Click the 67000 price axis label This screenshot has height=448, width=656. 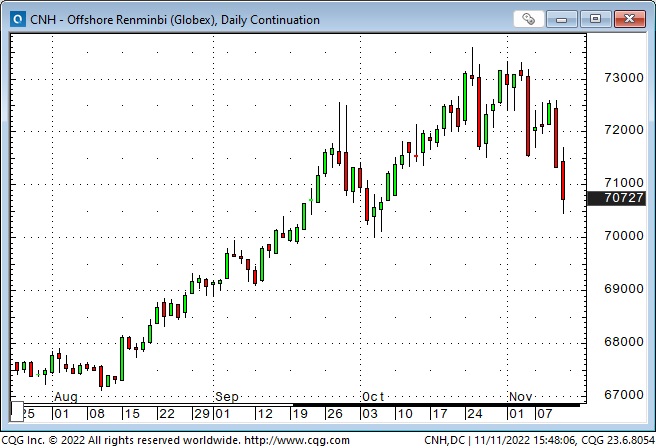tap(624, 394)
